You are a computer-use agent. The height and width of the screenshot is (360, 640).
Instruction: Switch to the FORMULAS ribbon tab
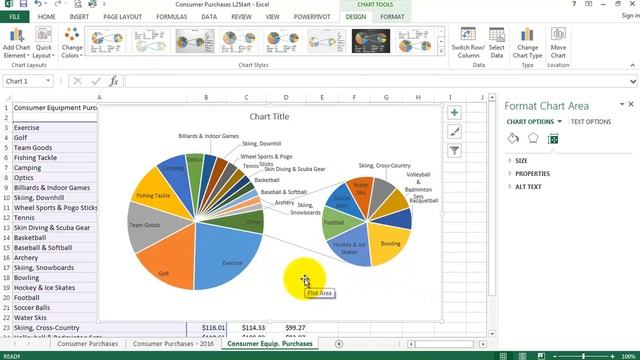point(171,17)
